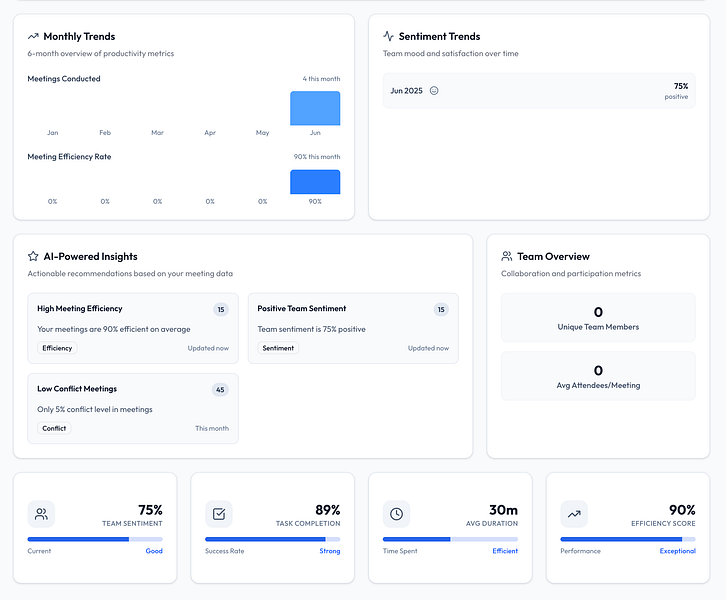Click the 15 badge on Positive Team Sentiment

[441, 309]
